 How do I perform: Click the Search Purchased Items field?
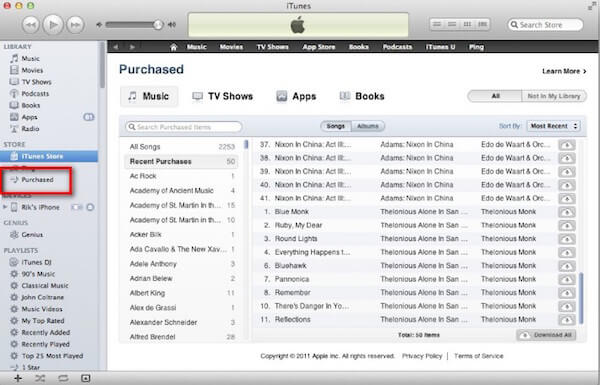184,127
